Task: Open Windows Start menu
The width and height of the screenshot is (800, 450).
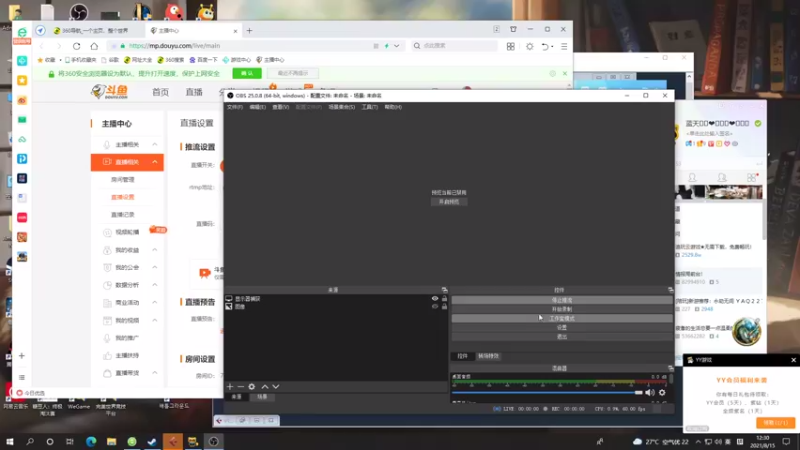Action: [10, 441]
